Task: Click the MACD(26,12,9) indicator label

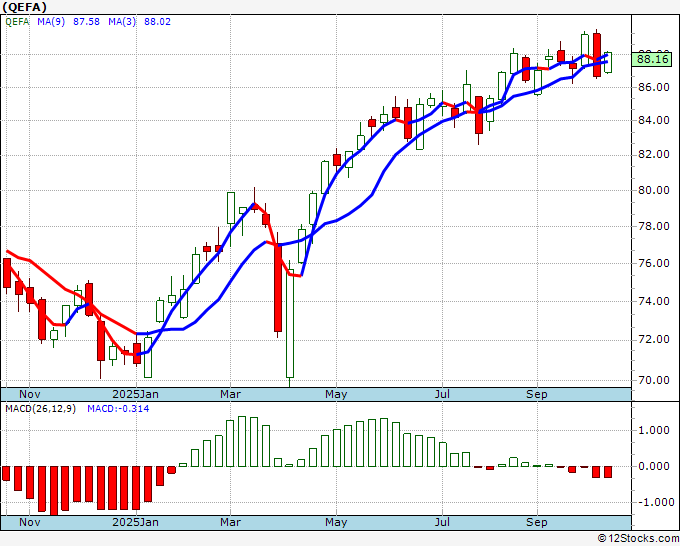Action: [40, 409]
